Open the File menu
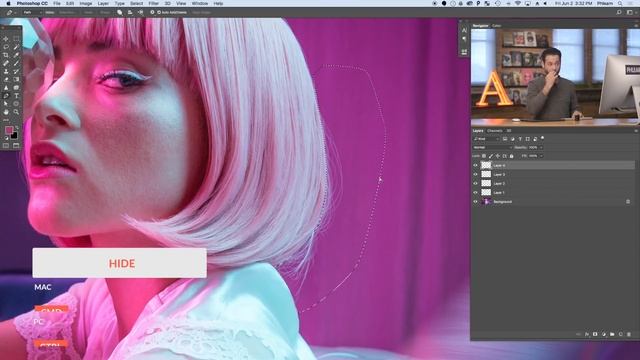 [x=57, y=3]
